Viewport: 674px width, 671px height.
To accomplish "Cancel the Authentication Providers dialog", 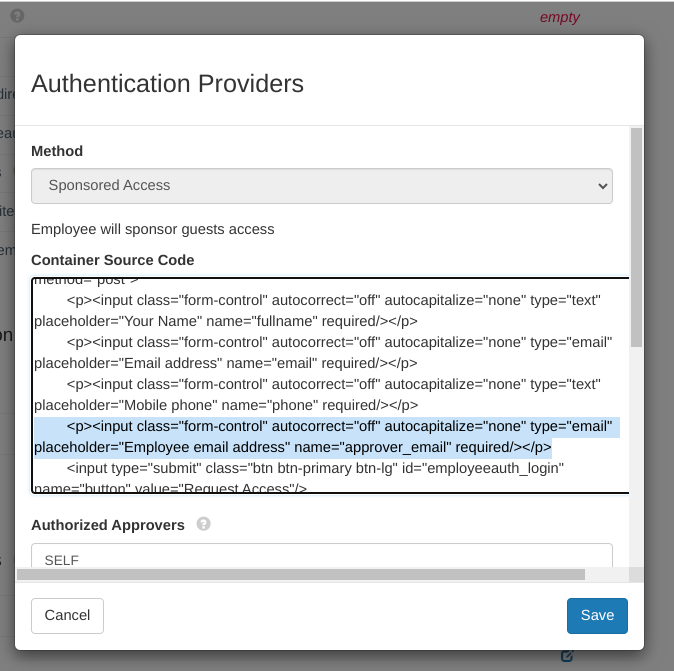I will coord(68,615).
